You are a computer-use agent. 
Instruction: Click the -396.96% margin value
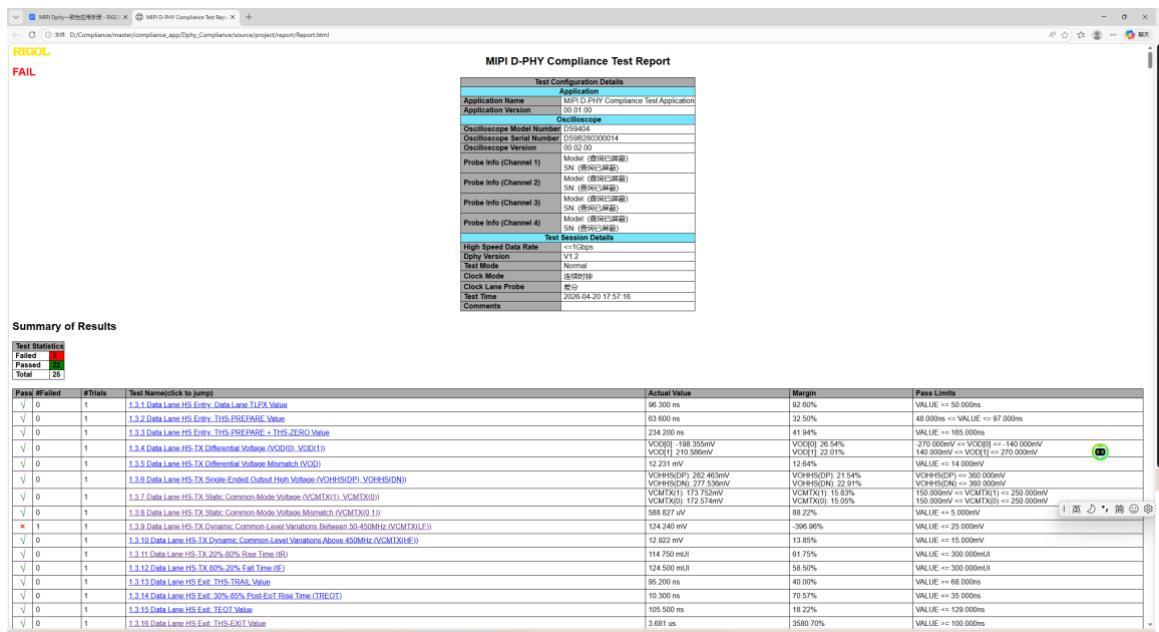tap(807, 527)
